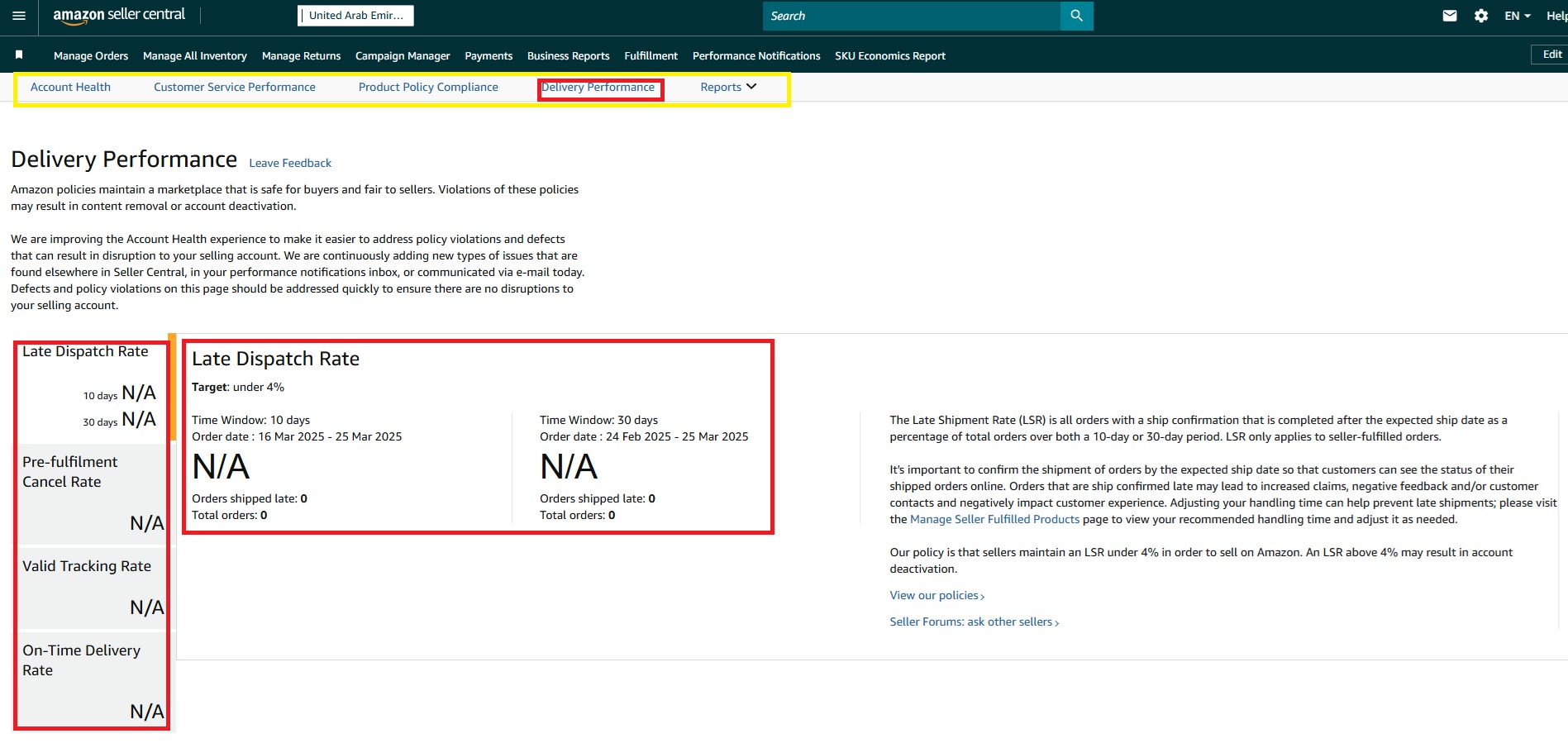Viewport: 1568px width, 743px height.
Task: Open Seller Forums: ask other sellers link
Action: [975, 622]
